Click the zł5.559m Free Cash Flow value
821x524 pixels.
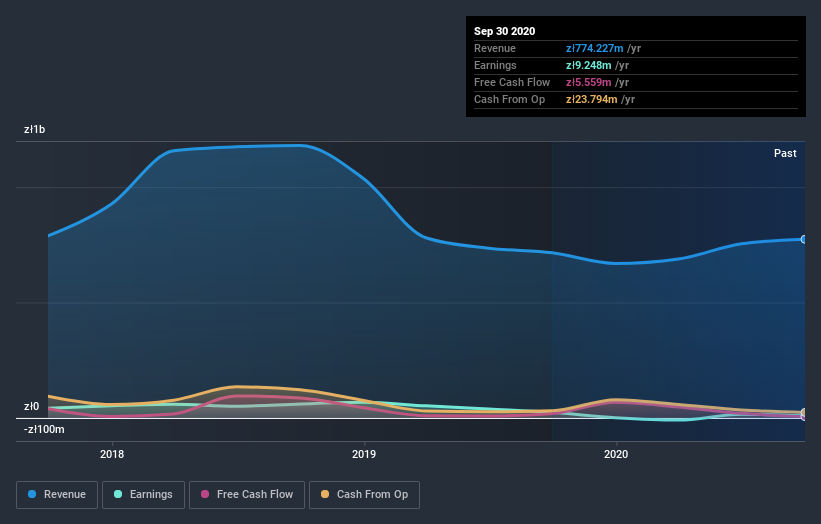coord(589,82)
